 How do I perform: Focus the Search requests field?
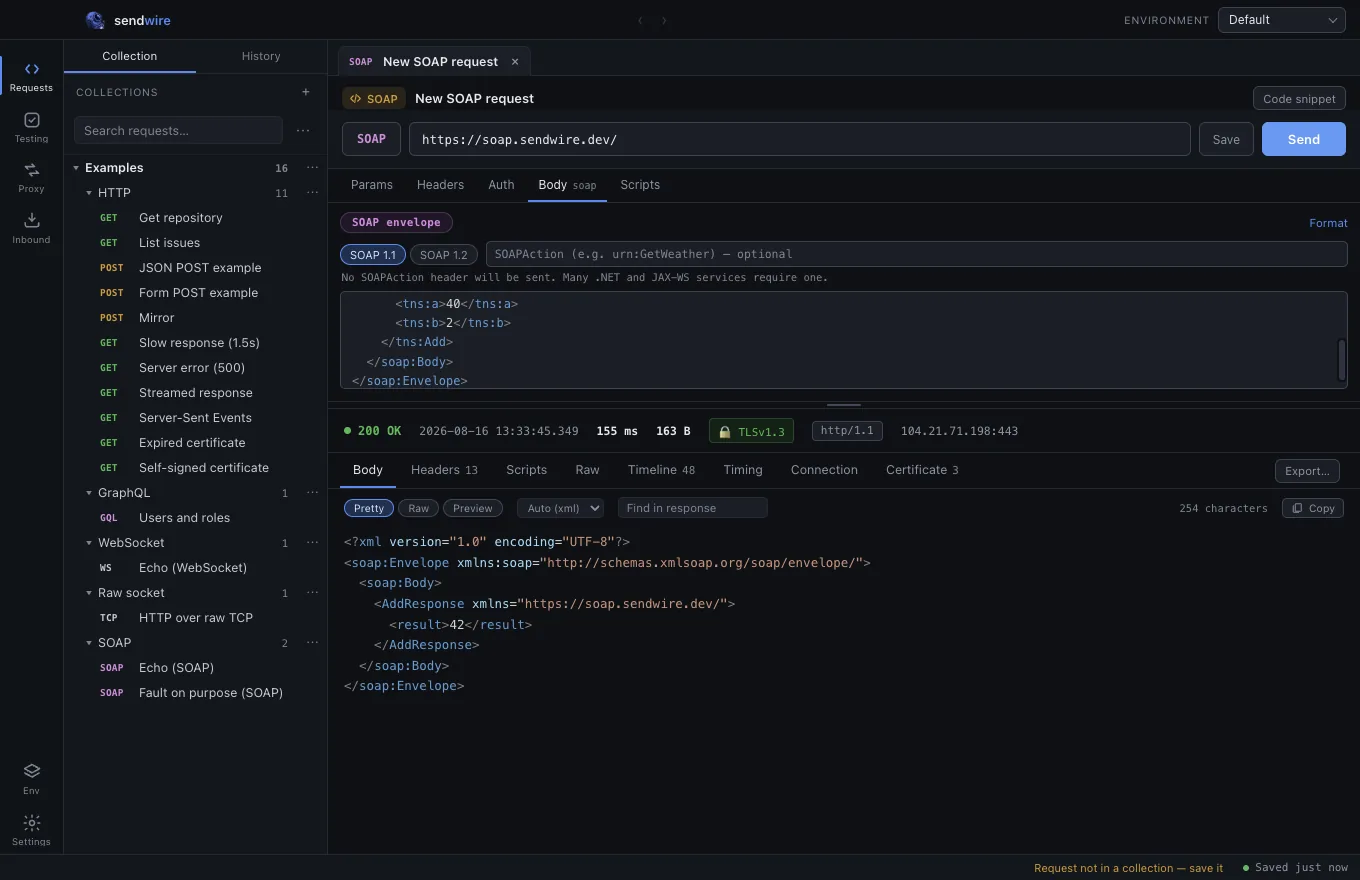point(178,130)
